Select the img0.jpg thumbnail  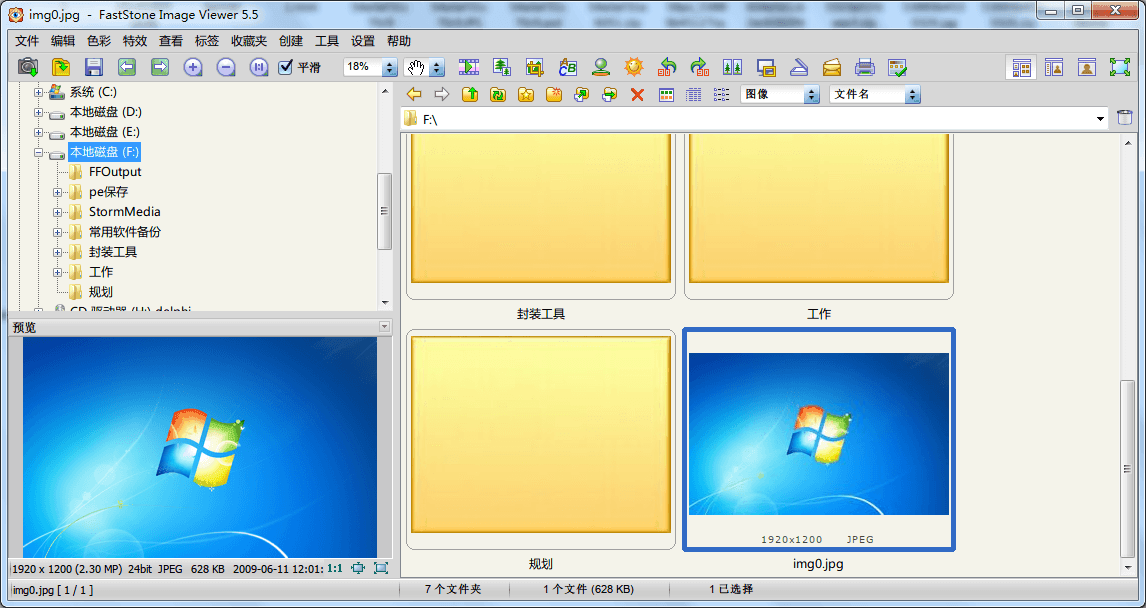point(819,439)
